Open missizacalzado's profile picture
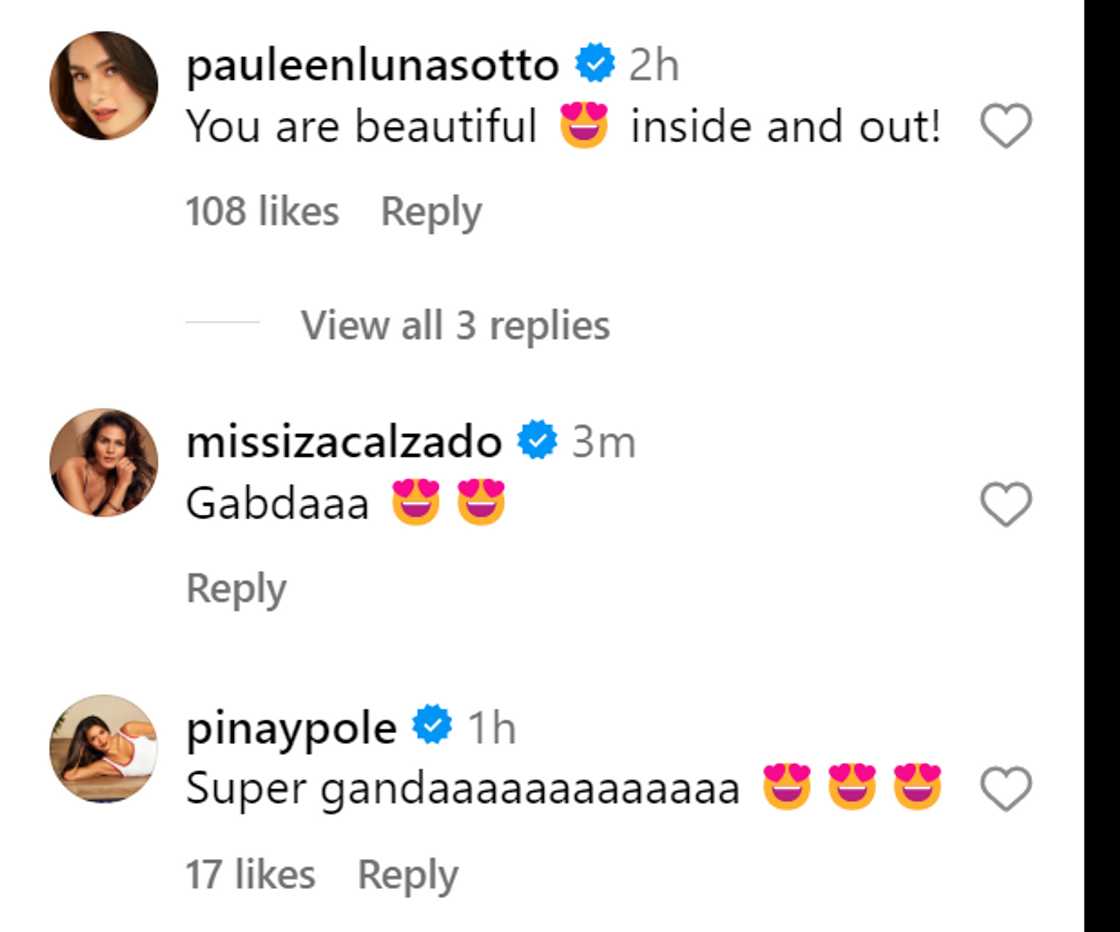1120x932 pixels. coord(104,462)
